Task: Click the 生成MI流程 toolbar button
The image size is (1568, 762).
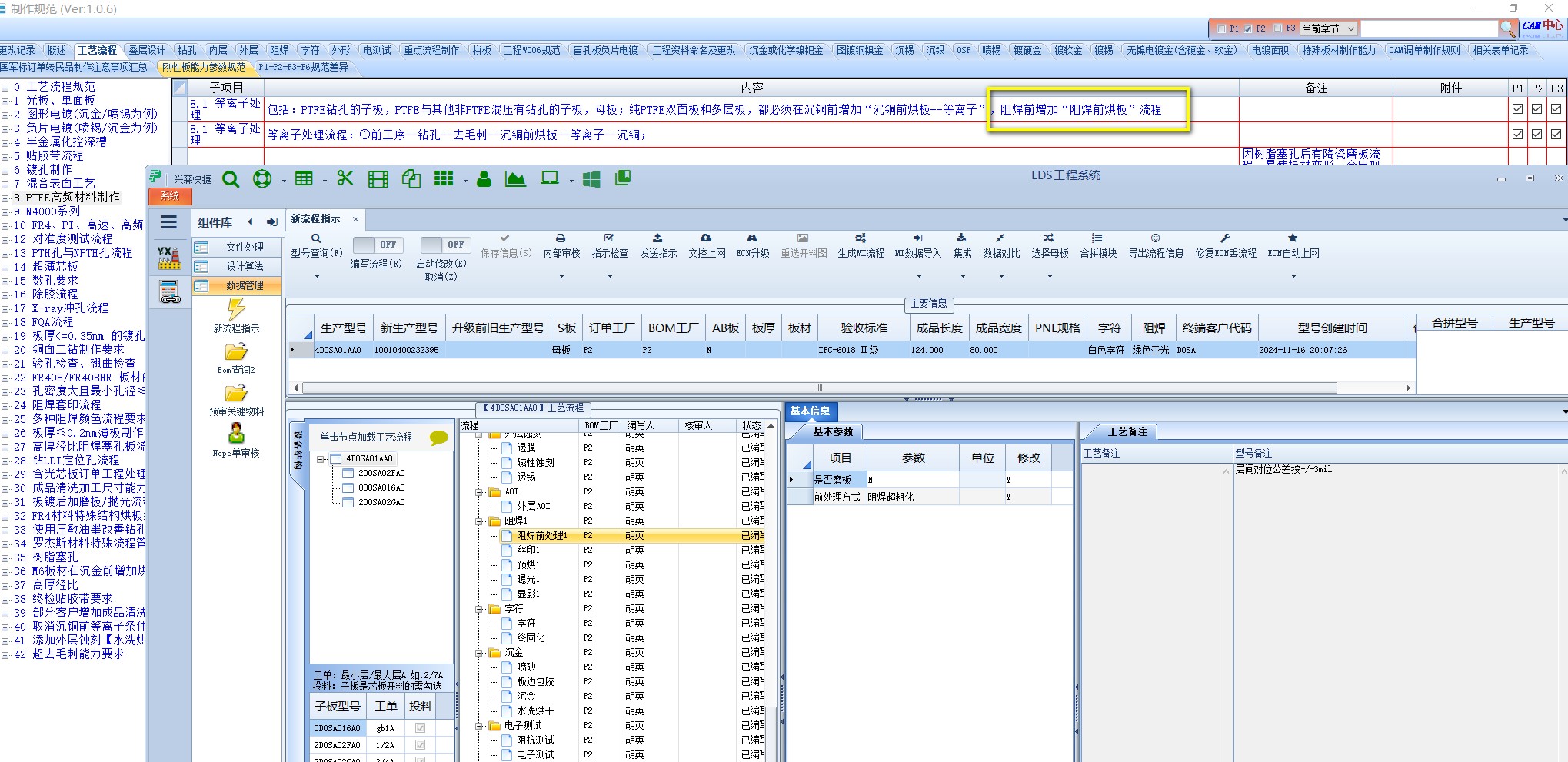Action: coord(861,246)
